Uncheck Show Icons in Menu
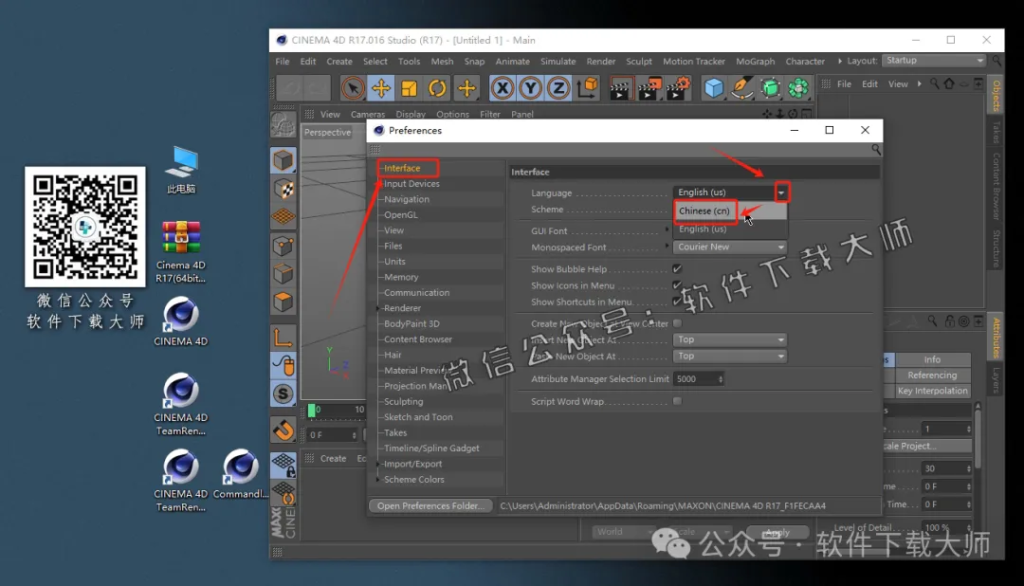 tap(676, 285)
